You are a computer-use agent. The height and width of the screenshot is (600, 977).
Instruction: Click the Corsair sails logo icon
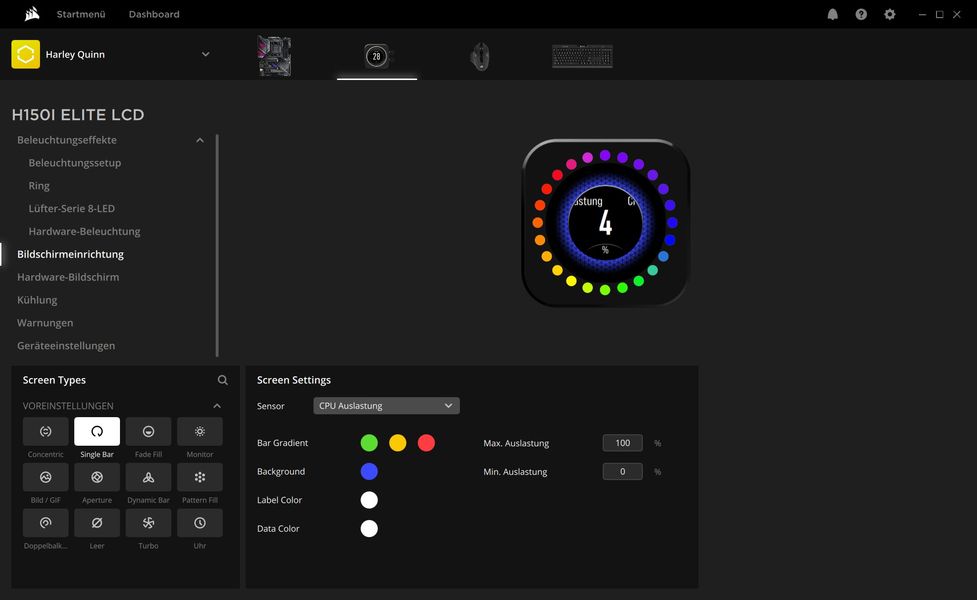tap(32, 14)
